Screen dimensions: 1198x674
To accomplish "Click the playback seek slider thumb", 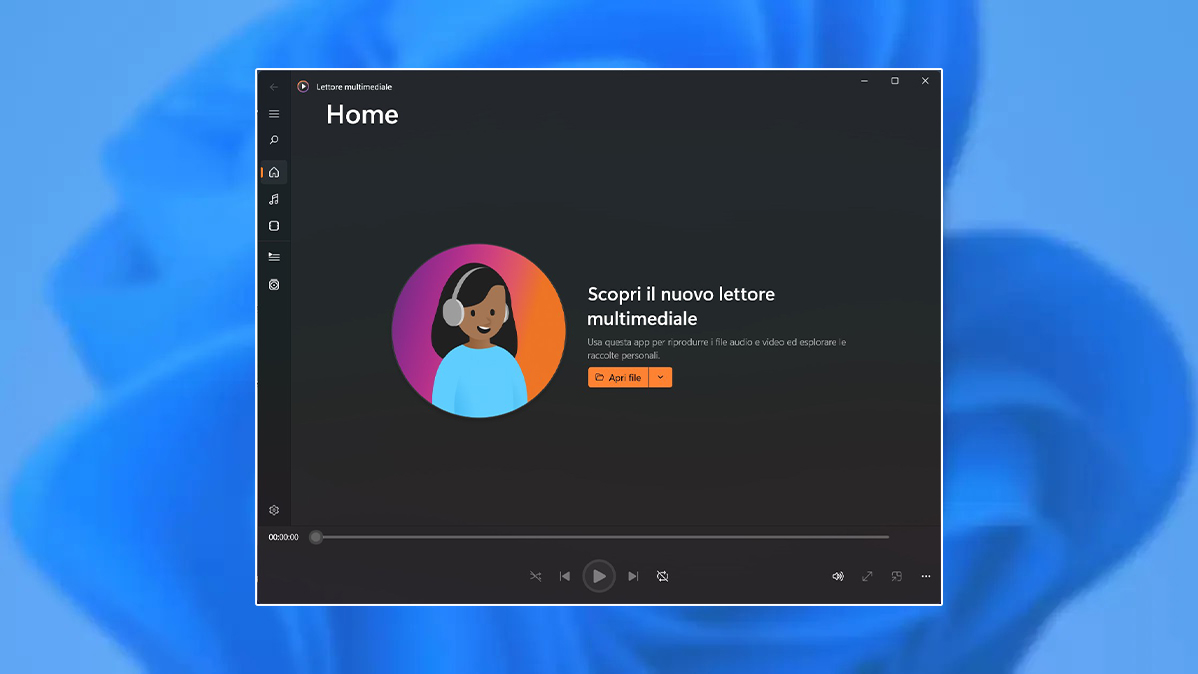I will click(316, 537).
